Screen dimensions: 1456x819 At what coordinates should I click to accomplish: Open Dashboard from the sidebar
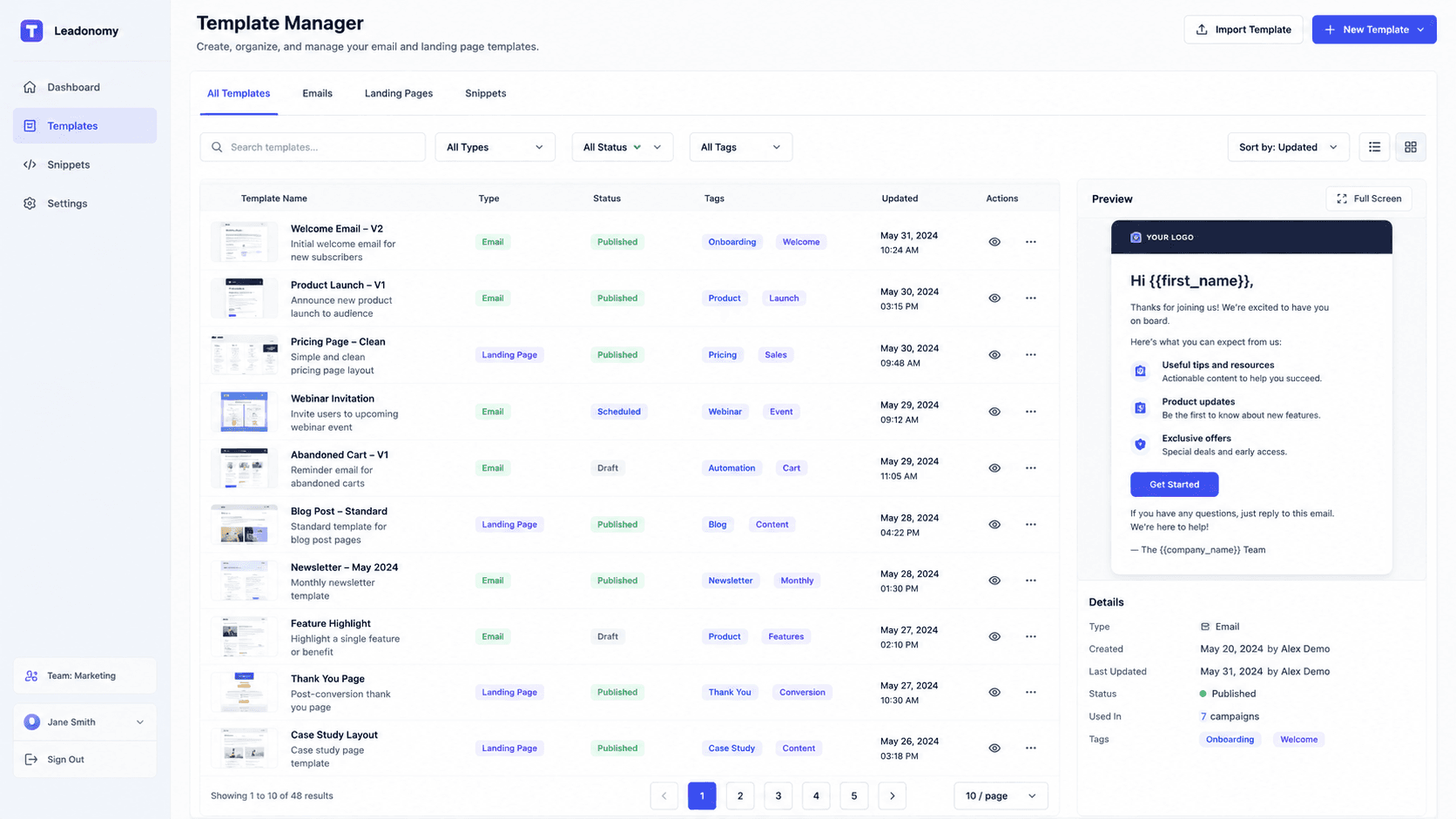point(84,87)
